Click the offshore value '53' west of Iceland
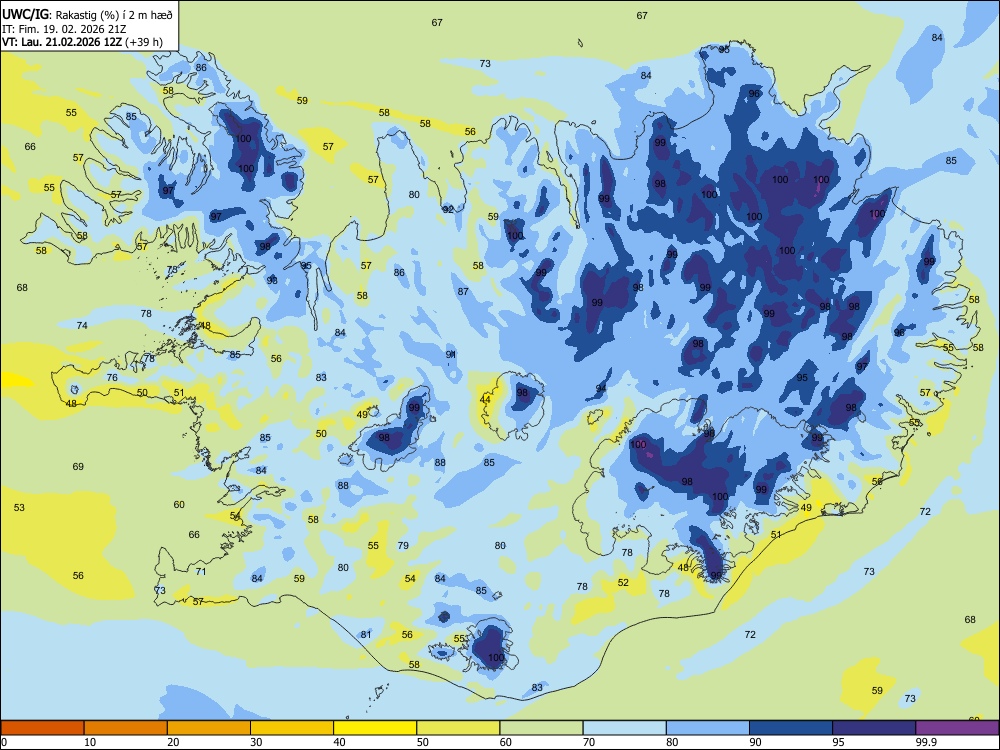This screenshot has width=1000, height=750. [x=19, y=508]
